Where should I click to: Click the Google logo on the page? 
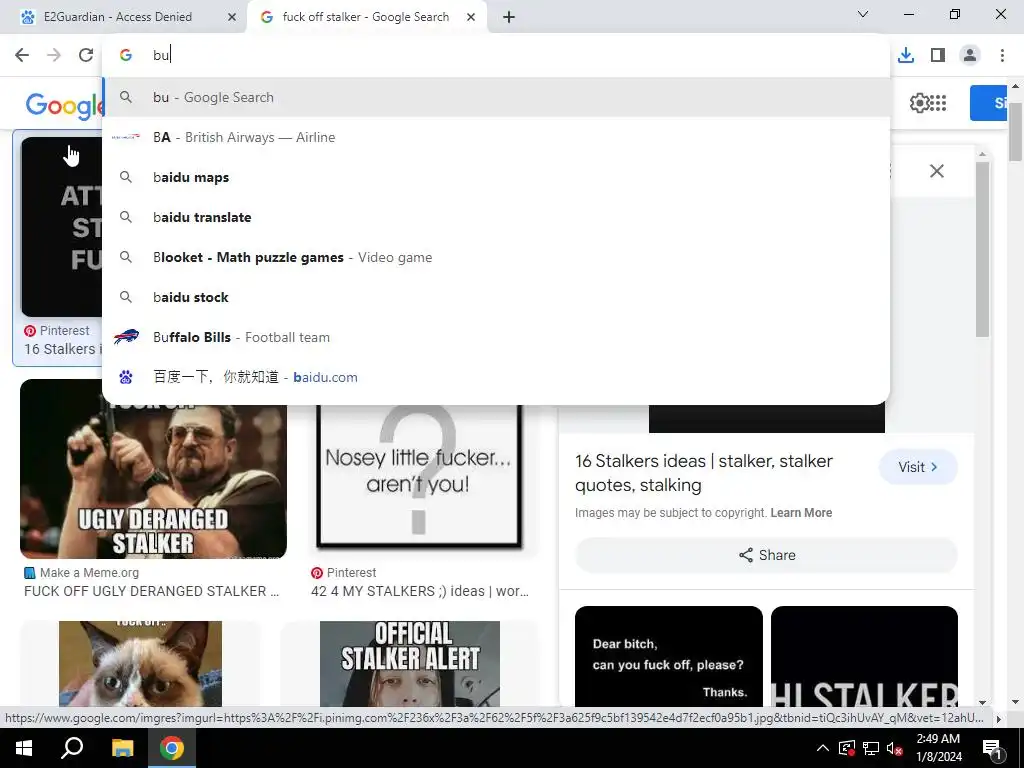tap(65, 104)
